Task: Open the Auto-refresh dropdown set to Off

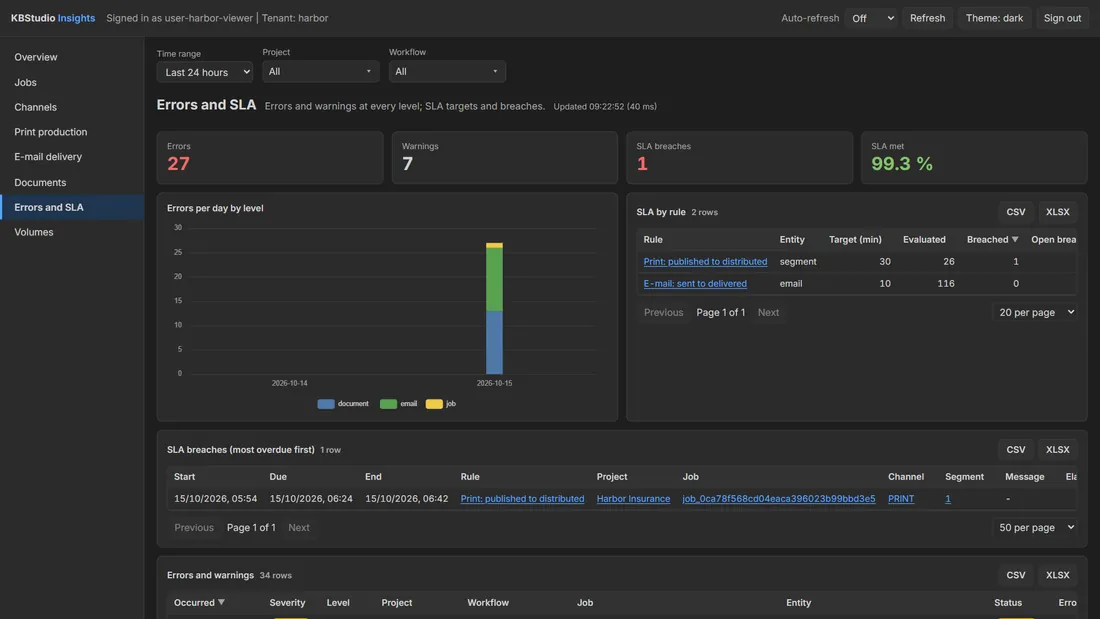Action: 871,18
